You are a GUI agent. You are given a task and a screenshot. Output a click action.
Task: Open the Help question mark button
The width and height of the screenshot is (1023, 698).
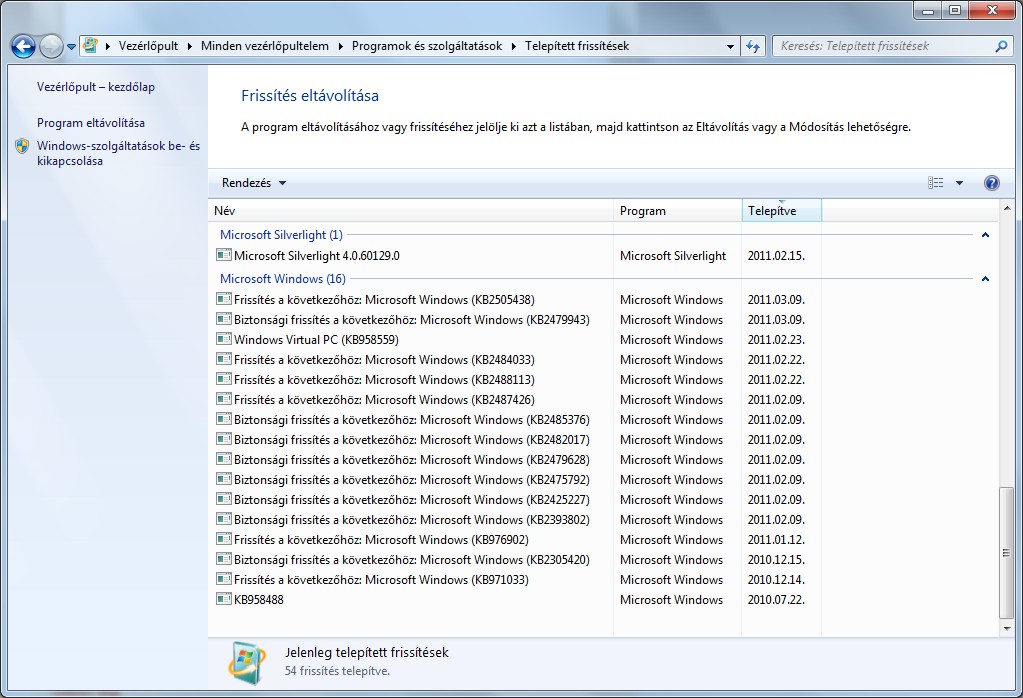(991, 183)
